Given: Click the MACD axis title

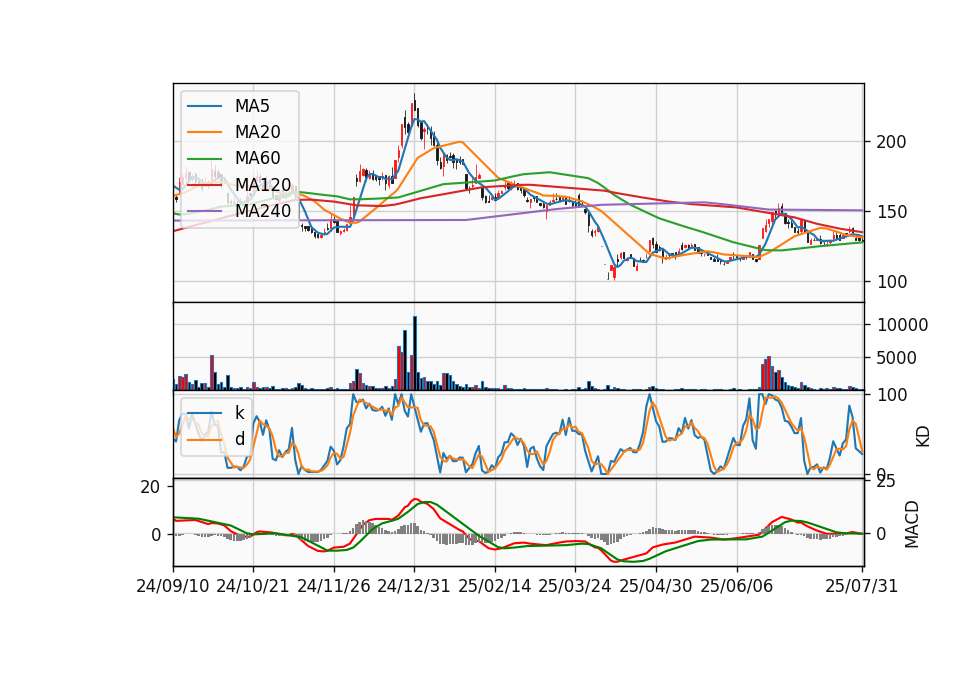Looking at the screenshot, I should (912, 524).
